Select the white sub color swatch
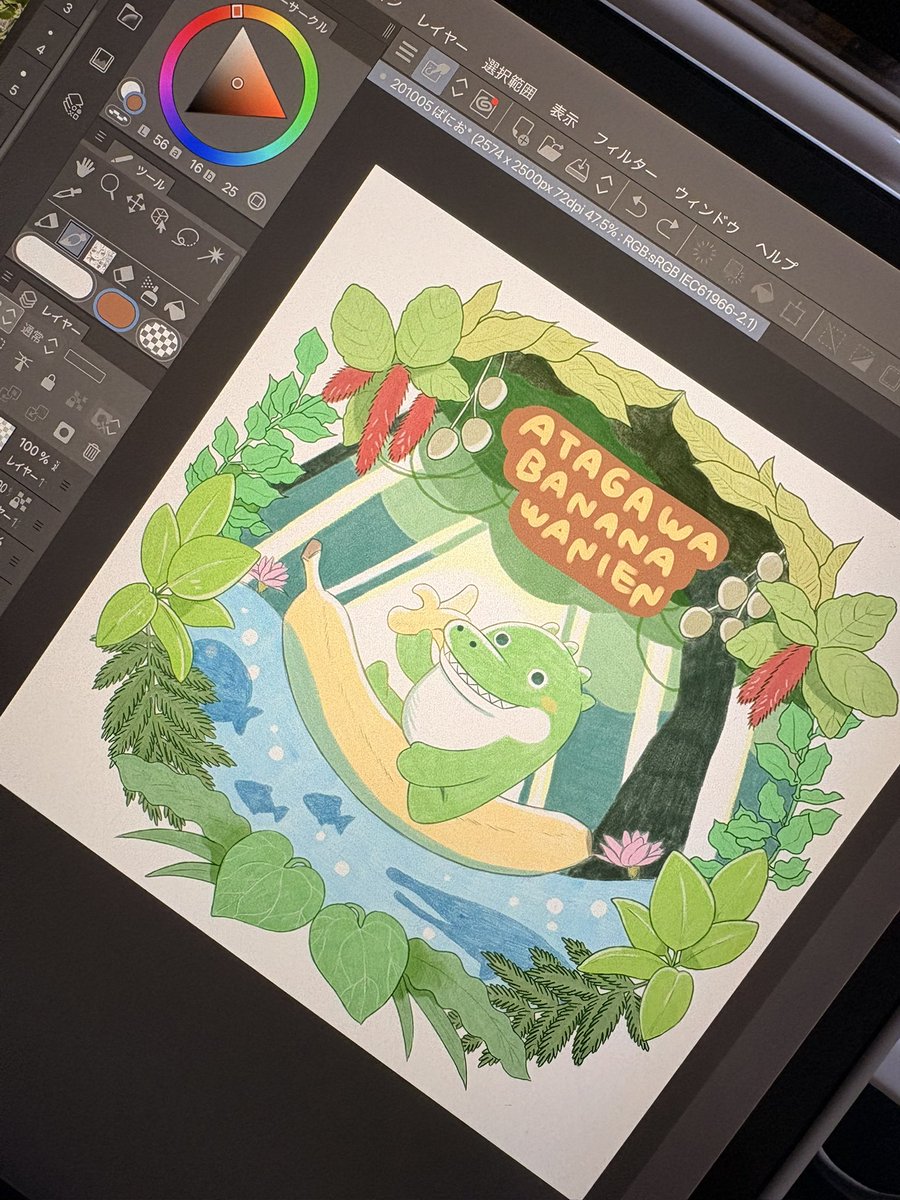 click(54, 265)
